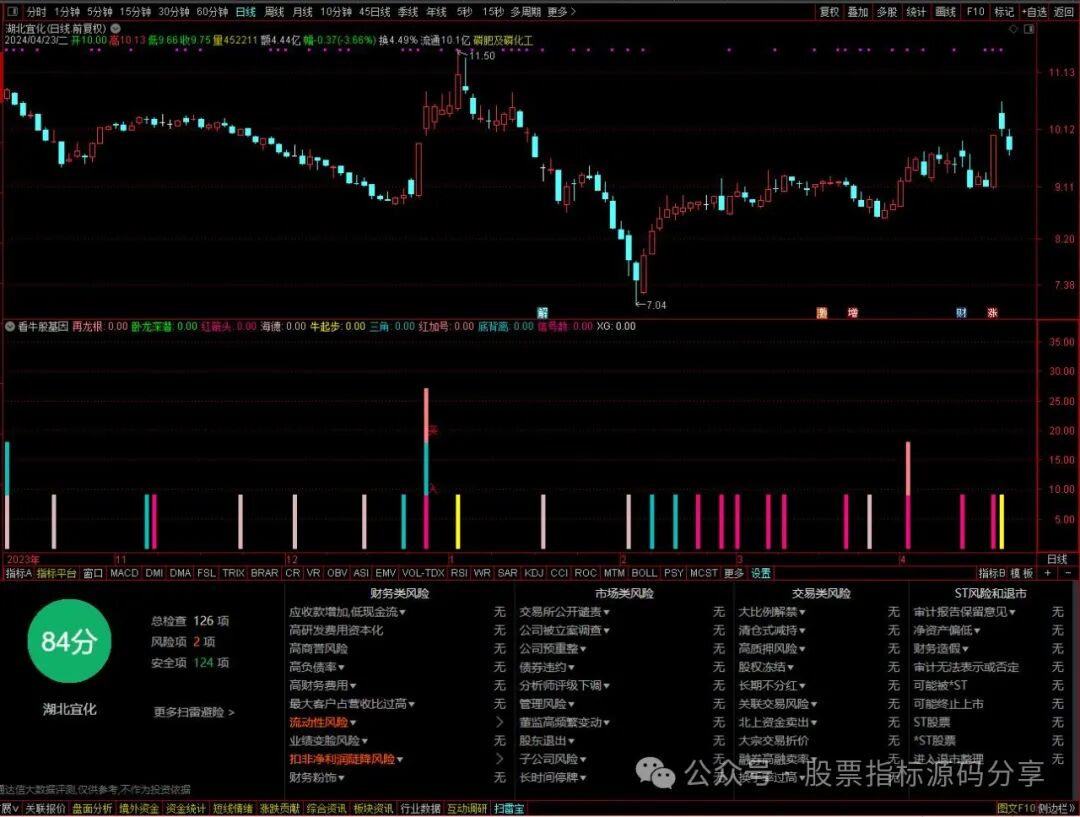Click the 返回 back button
Image resolution: width=1080 pixels, height=817 pixels.
pos(1064,12)
